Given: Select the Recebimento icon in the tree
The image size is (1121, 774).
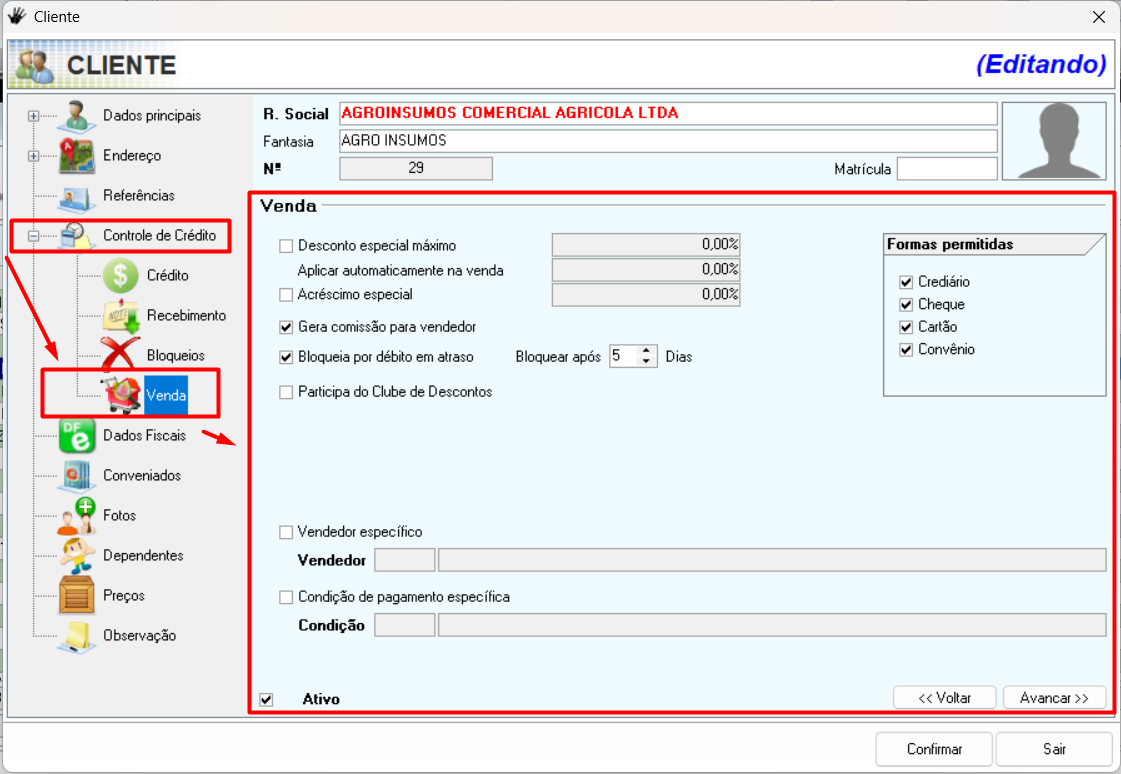Looking at the screenshot, I should click(x=120, y=316).
